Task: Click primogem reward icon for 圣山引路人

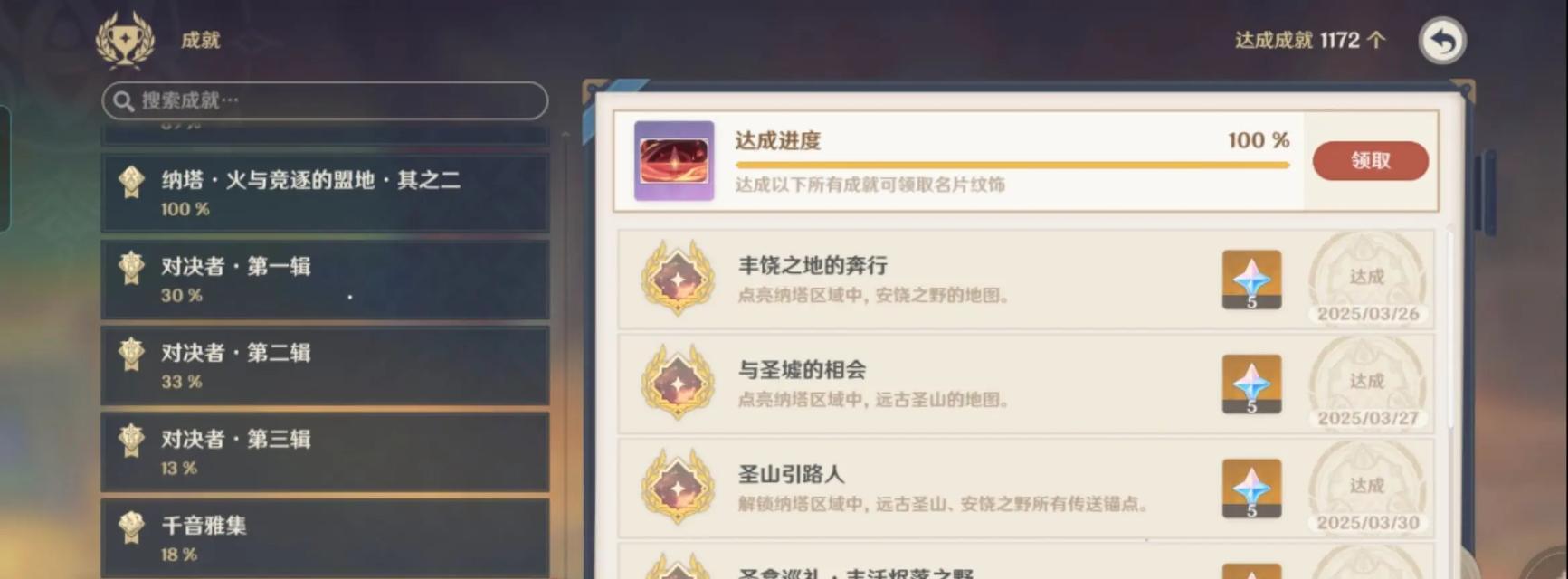Action: [1251, 489]
